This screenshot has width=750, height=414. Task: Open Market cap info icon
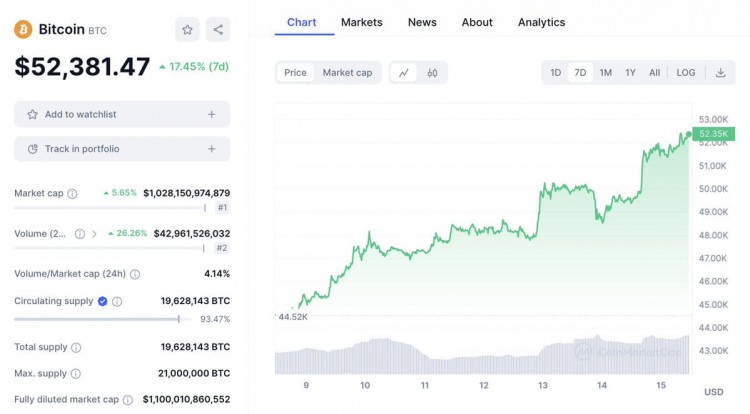[x=72, y=194]
